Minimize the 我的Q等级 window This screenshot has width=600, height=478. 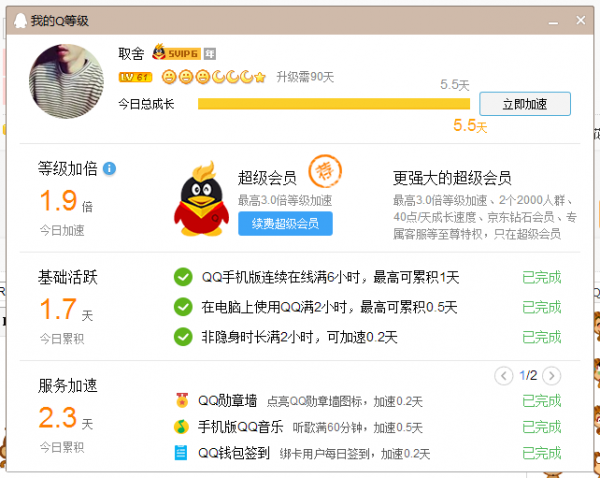(553, 21)
